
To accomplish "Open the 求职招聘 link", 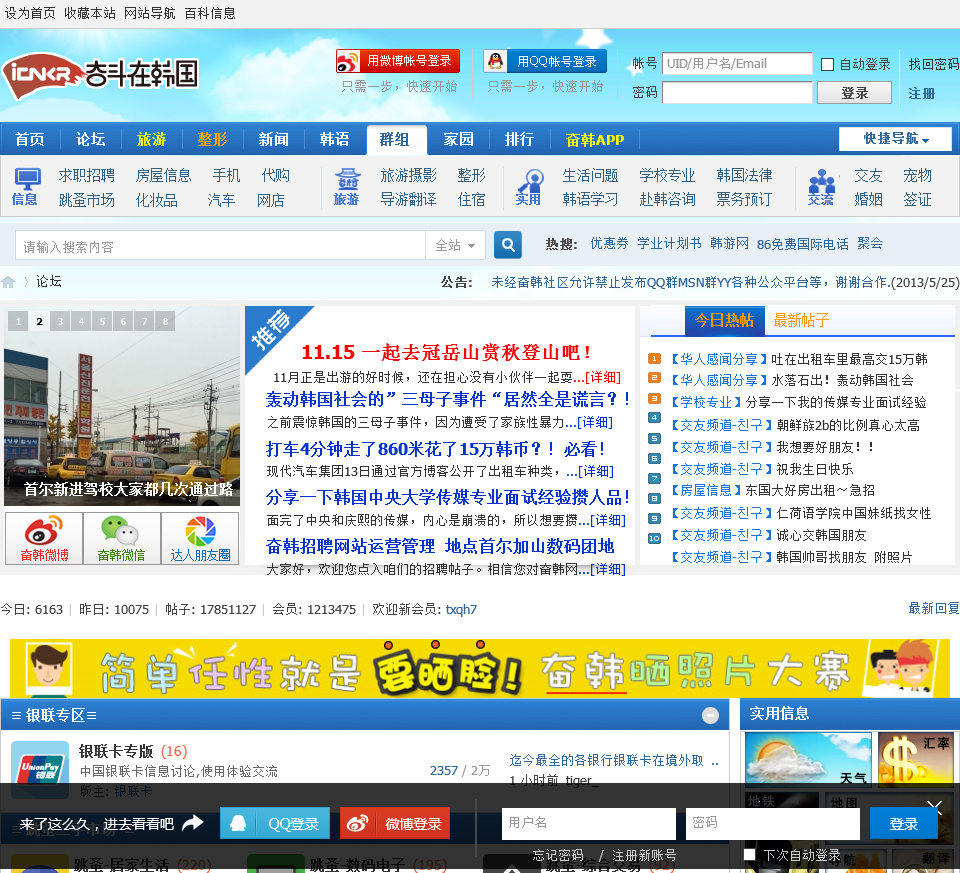I will point(86,176).
